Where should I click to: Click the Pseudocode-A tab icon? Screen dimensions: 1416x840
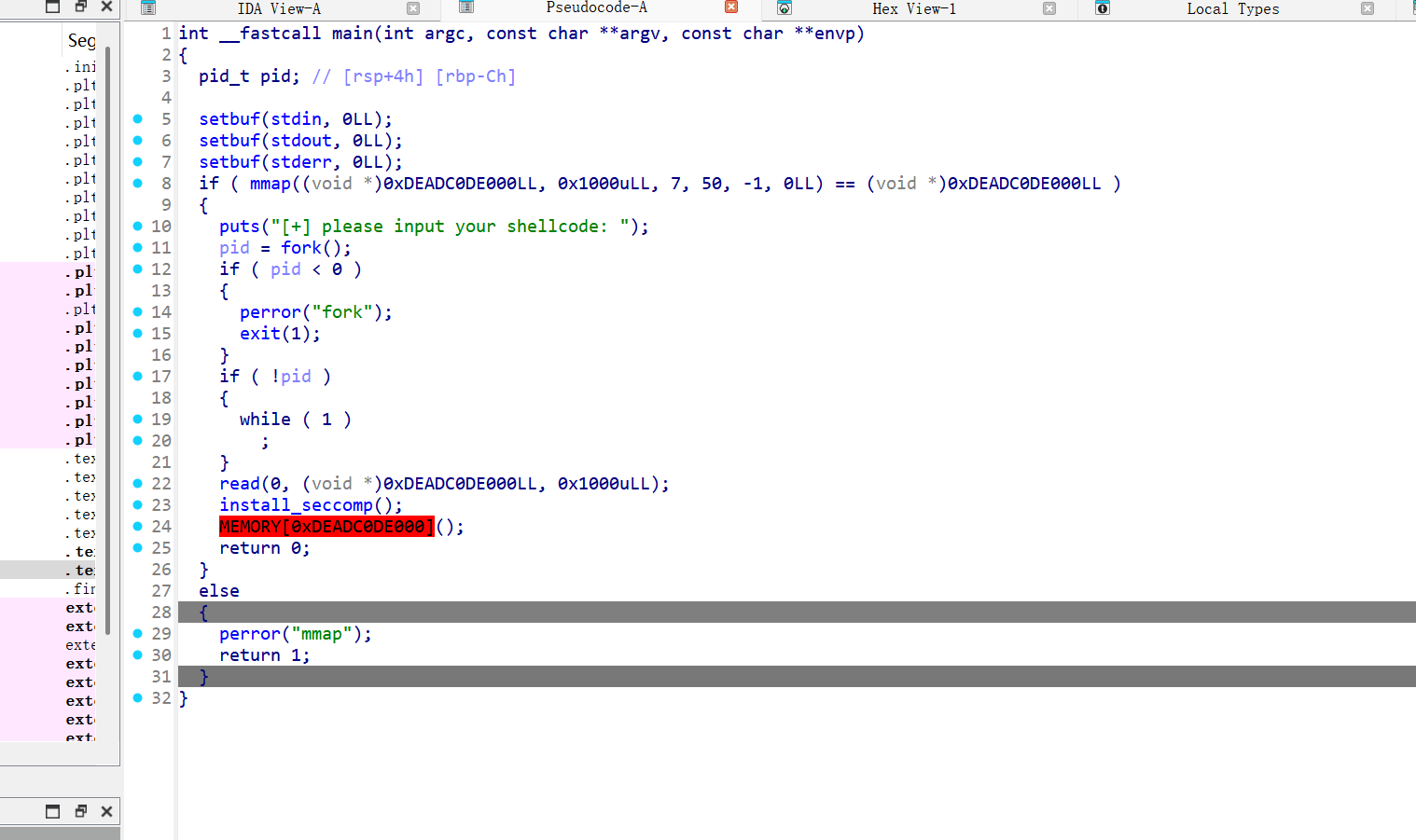click(x=466, y=7)
